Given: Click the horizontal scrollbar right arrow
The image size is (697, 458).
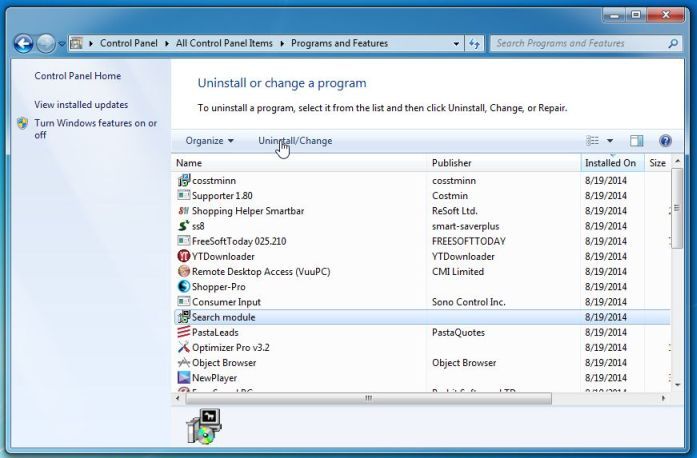Looking at the screenshot, I should [664, 398].
